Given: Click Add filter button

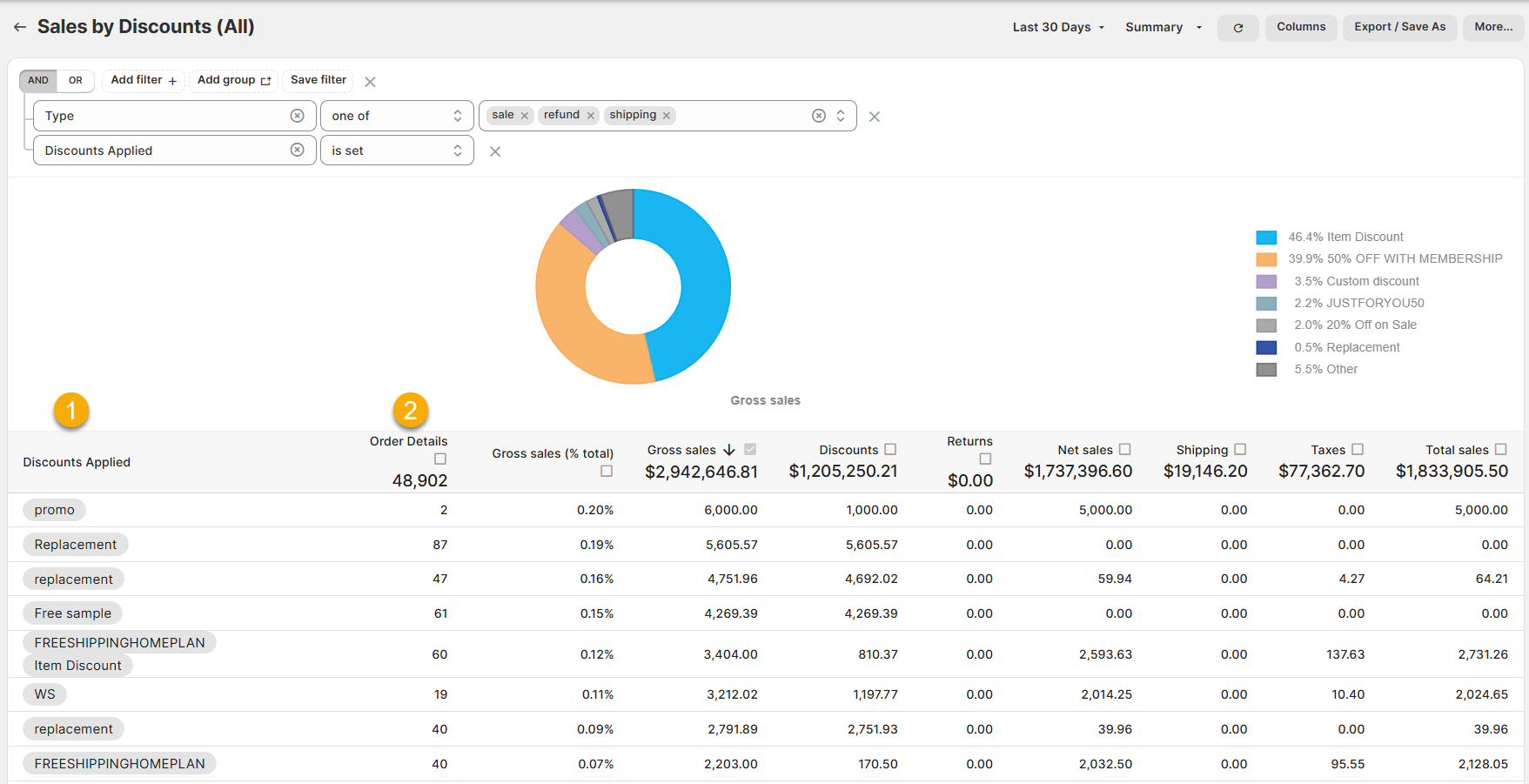Looking at the screenshot, I should click(144, 81).
